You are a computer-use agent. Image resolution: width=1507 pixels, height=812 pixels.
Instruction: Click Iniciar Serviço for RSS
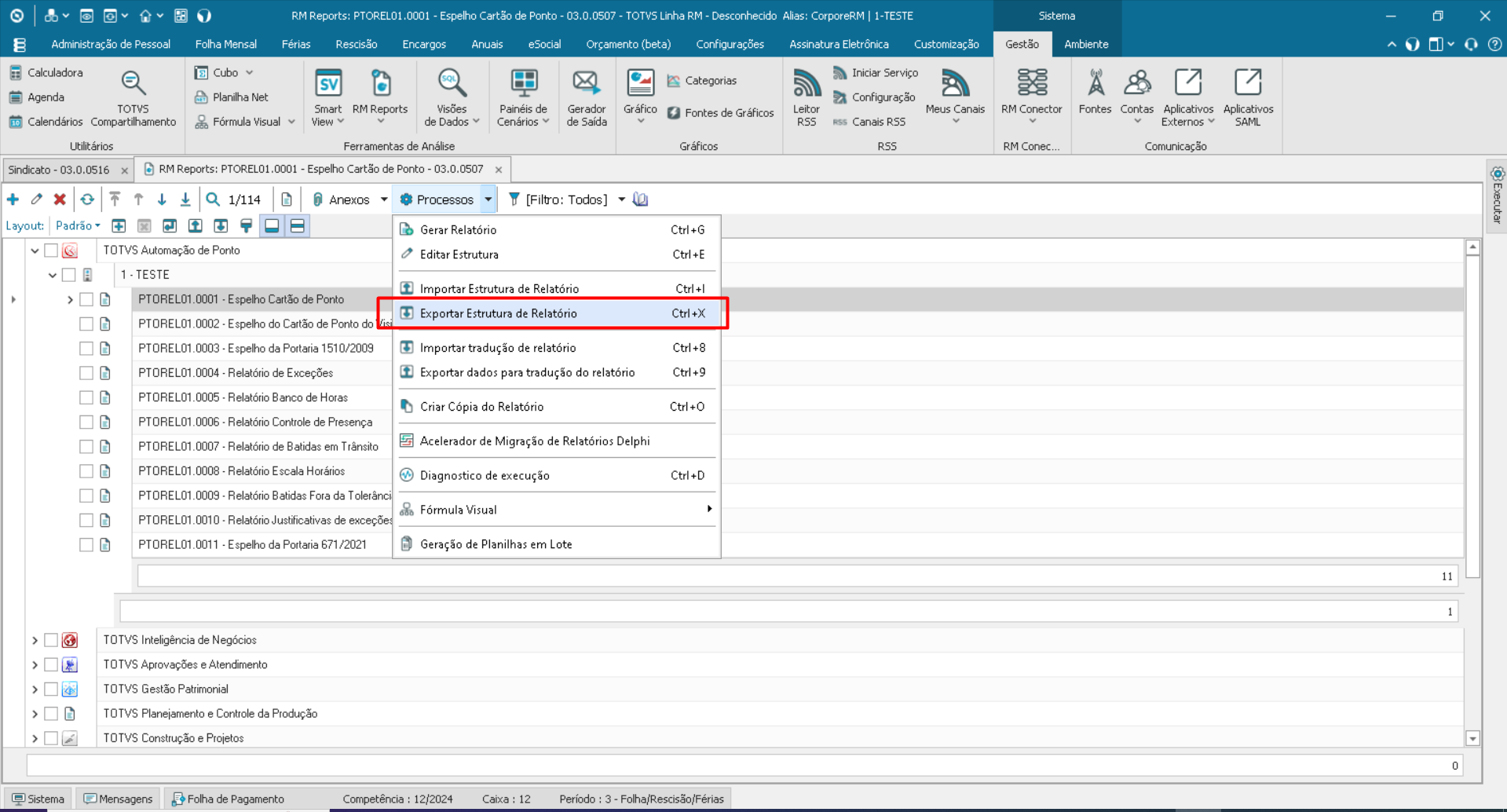pyautogui.click(x=875, y=72)
